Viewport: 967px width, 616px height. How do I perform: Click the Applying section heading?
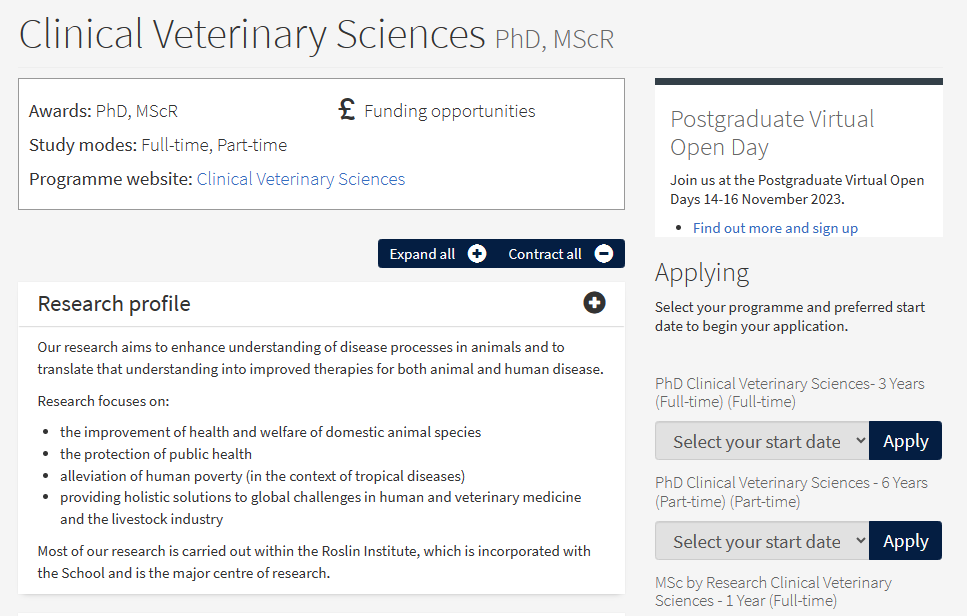coord(701,272)
